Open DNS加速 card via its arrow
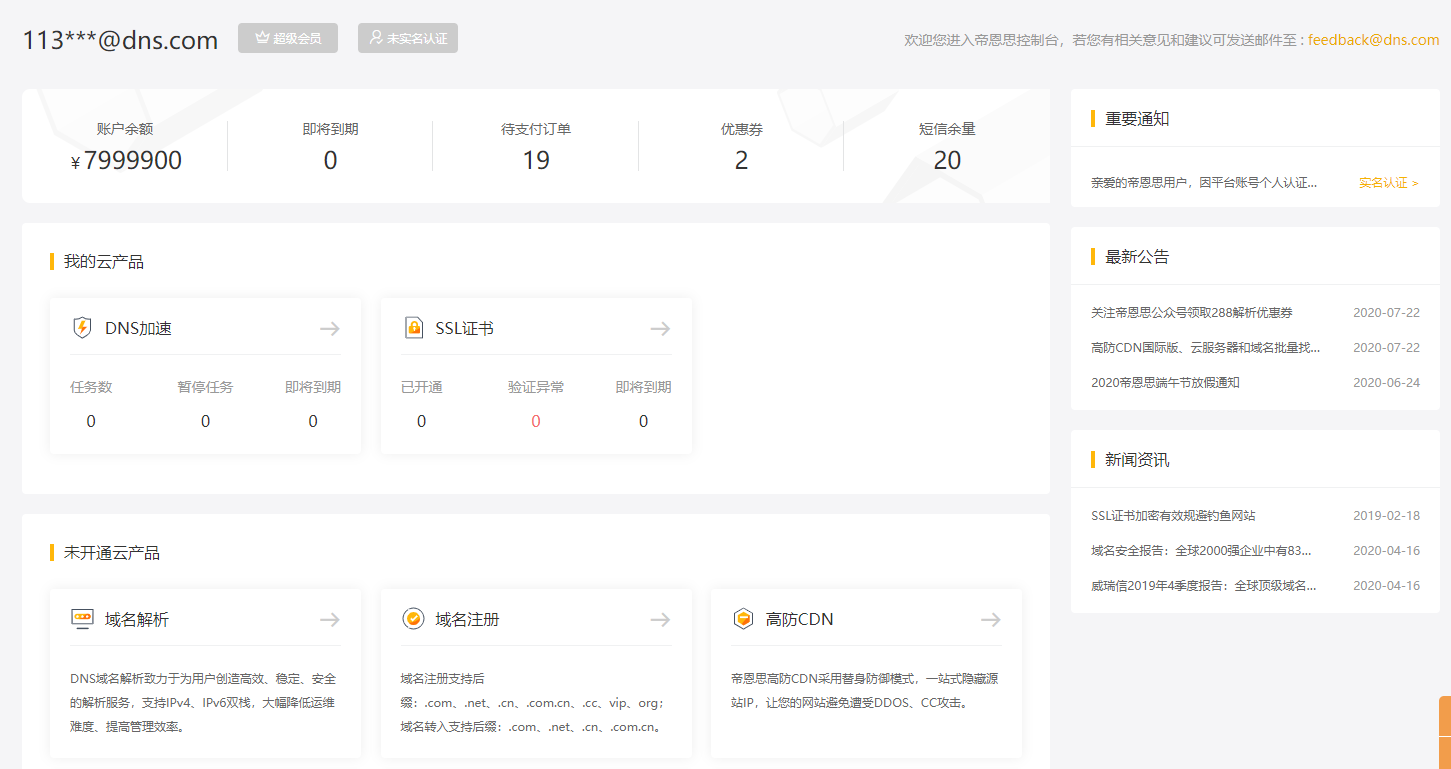Image resolution: width=1451 pixels, height=769 pixels. [330, 328]
